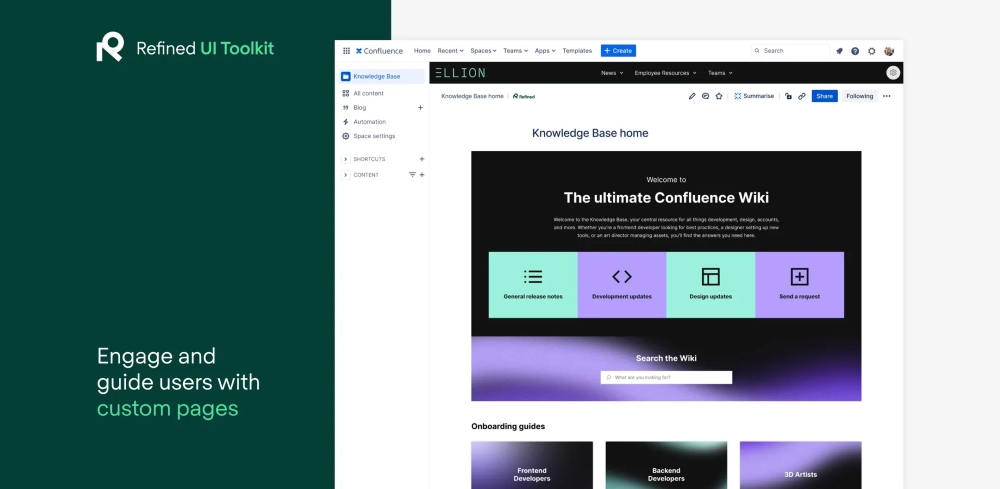Open the app switcher grid icon
Screen dimensions: 1000x489
[346, 51]
